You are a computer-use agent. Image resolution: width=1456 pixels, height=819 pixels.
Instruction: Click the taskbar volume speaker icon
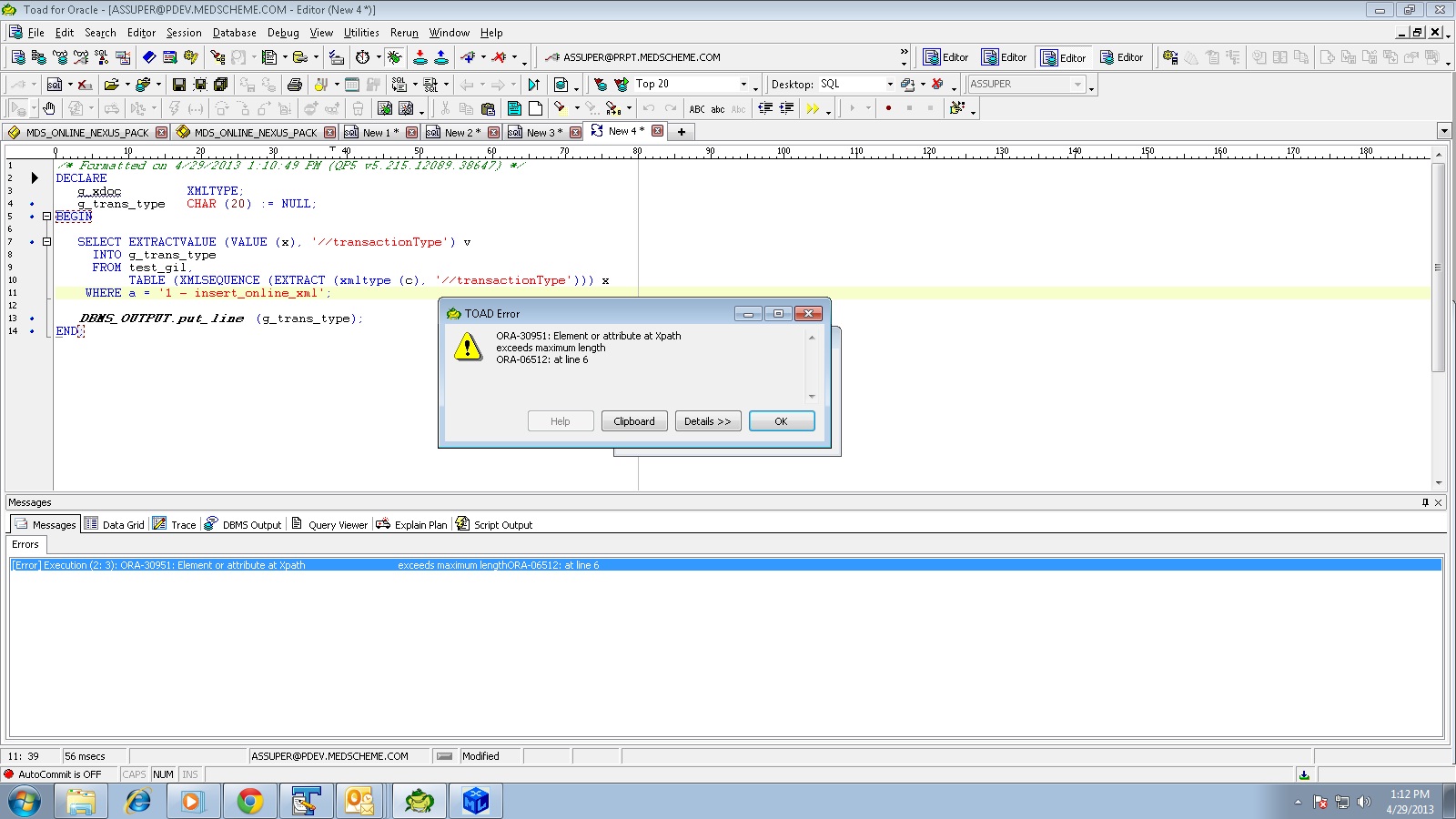[1363, 802]
